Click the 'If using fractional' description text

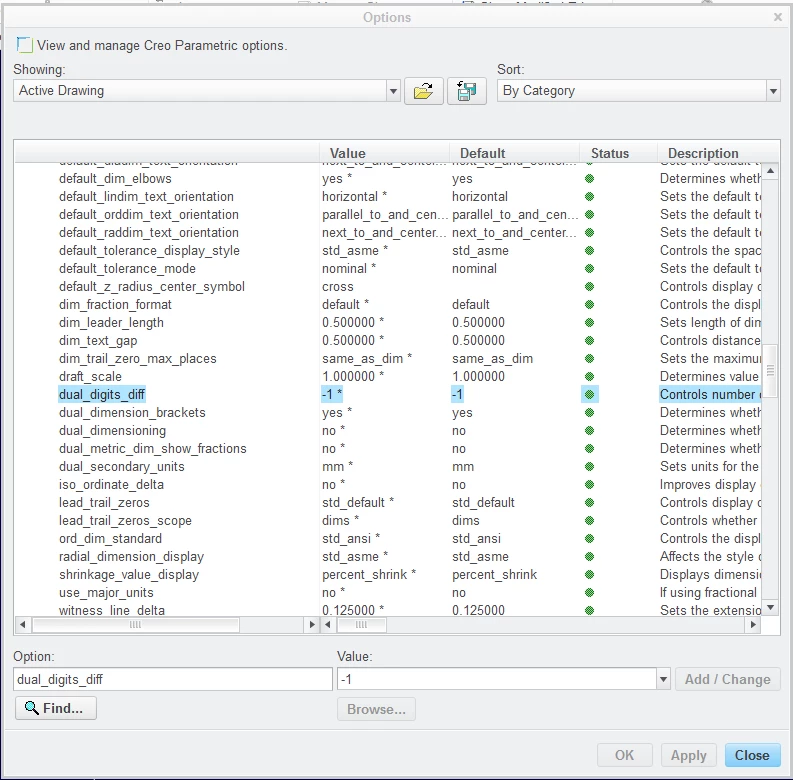click(x=708, y=593)
